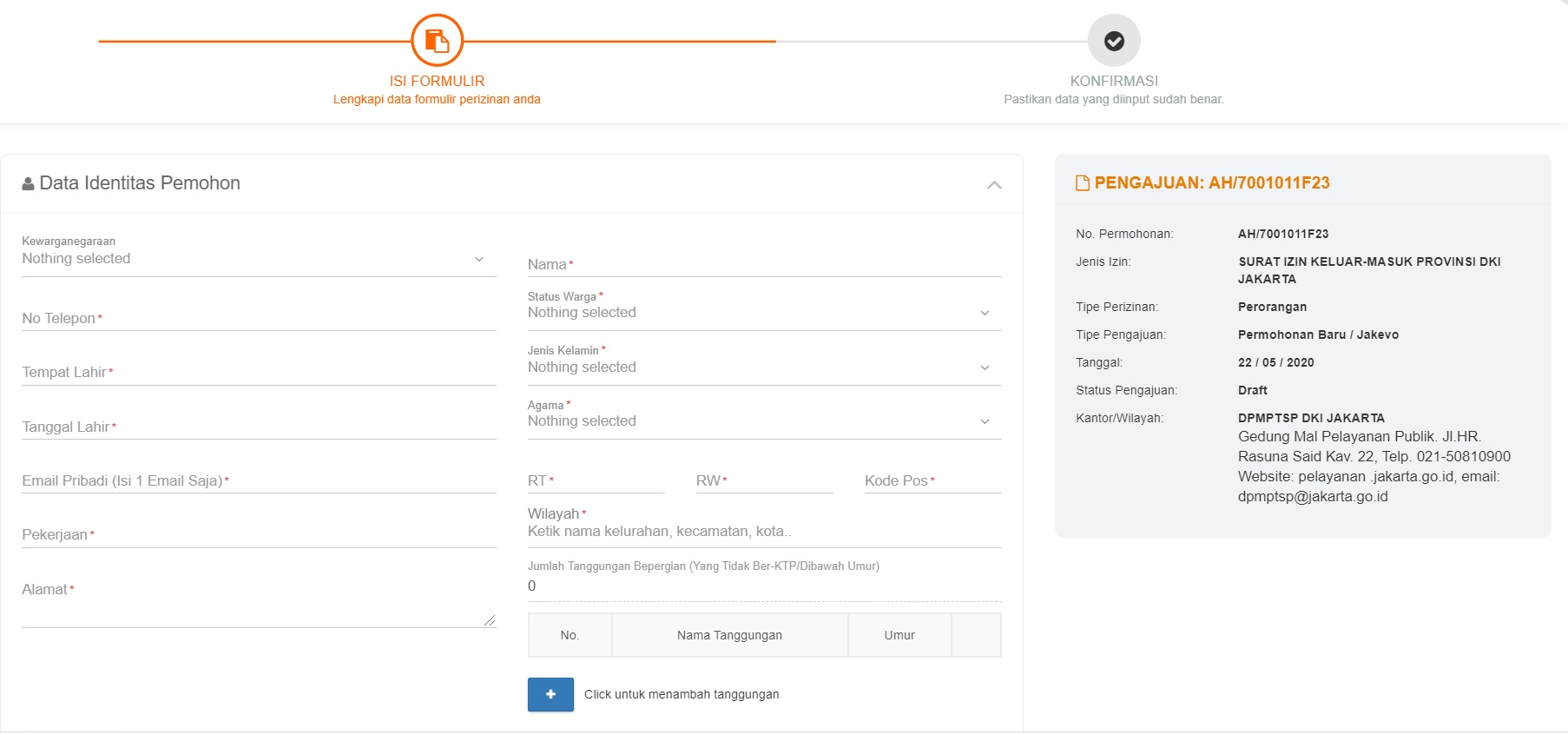Open the Jenis Kelamin dropdown

click(x=764, y=367)
